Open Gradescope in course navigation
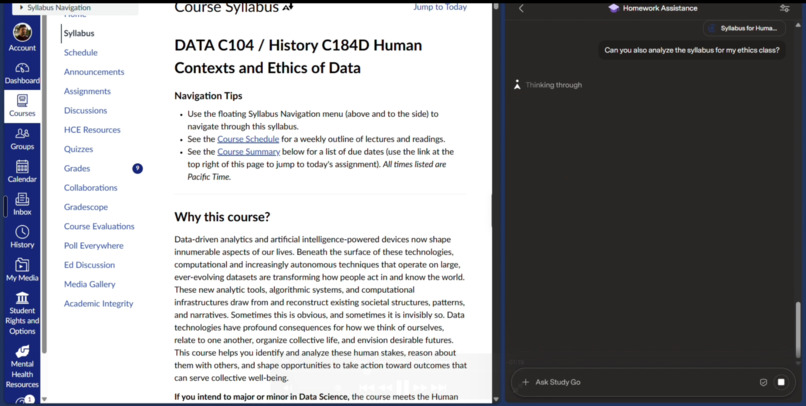The height and width of the screenshot is (406, 806). click(x=86, y=207)
